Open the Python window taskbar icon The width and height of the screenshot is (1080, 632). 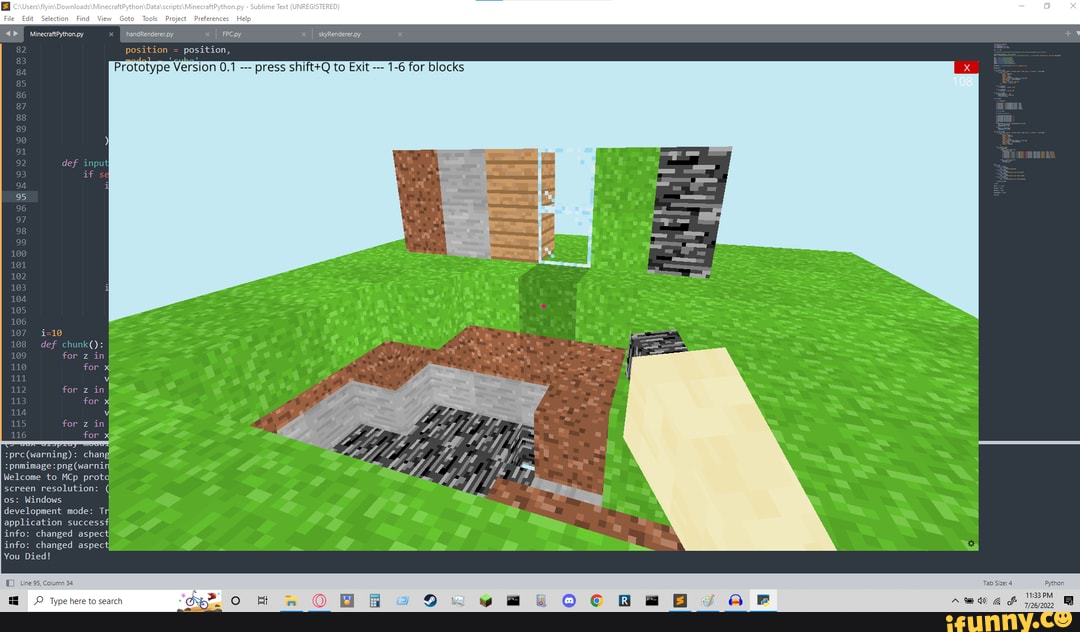point(763,601)
